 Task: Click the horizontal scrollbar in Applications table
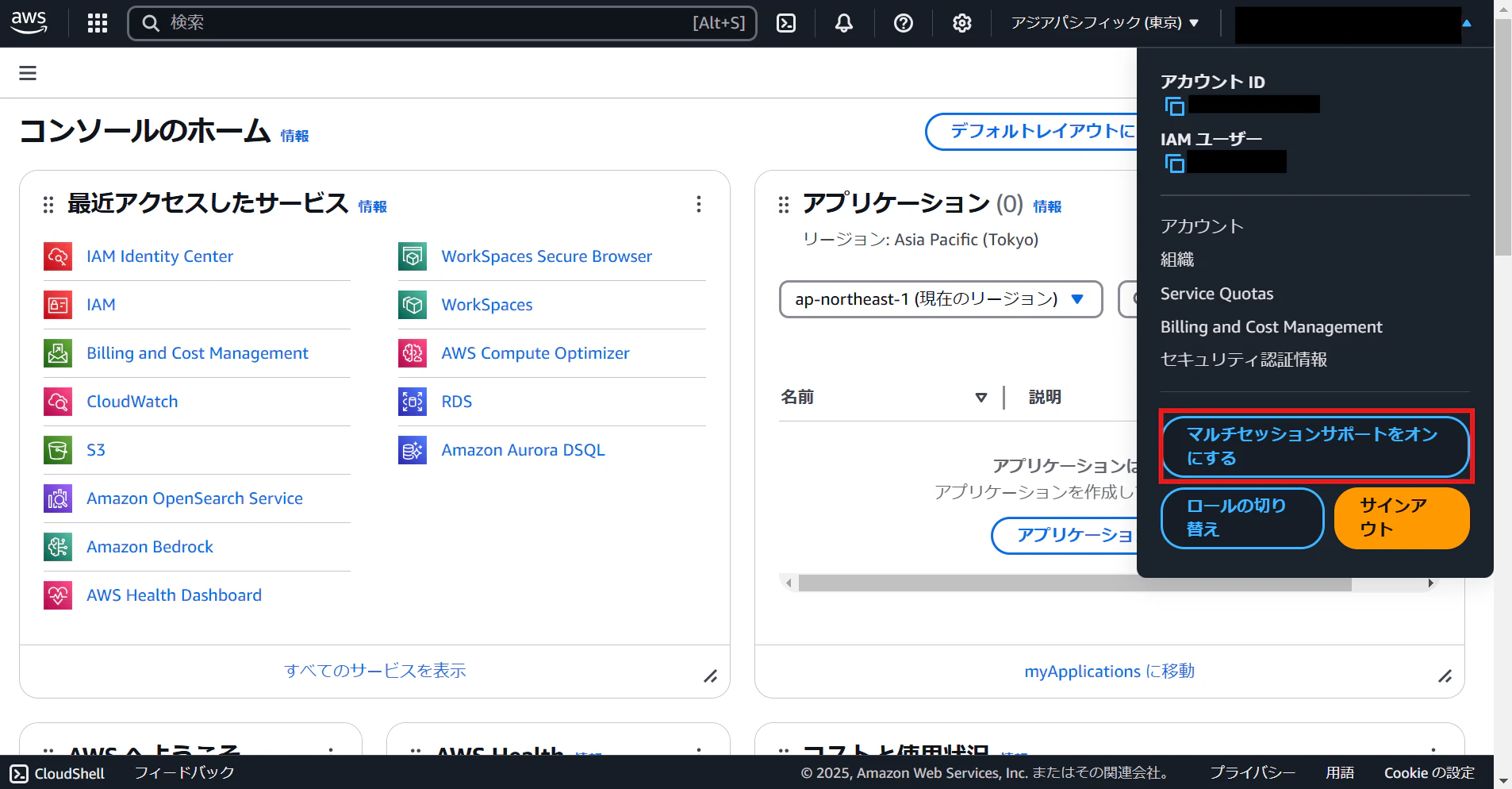[1075, 583]
